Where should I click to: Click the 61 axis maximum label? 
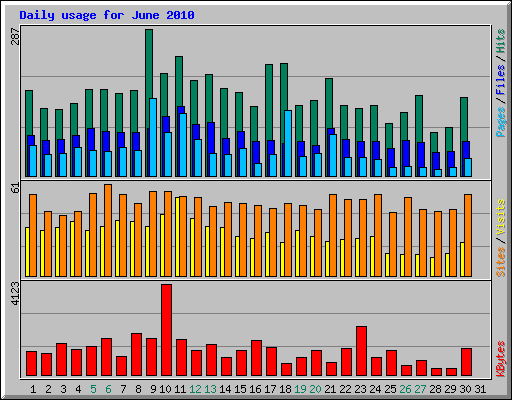pyautogui.click(x=16, y=188)
